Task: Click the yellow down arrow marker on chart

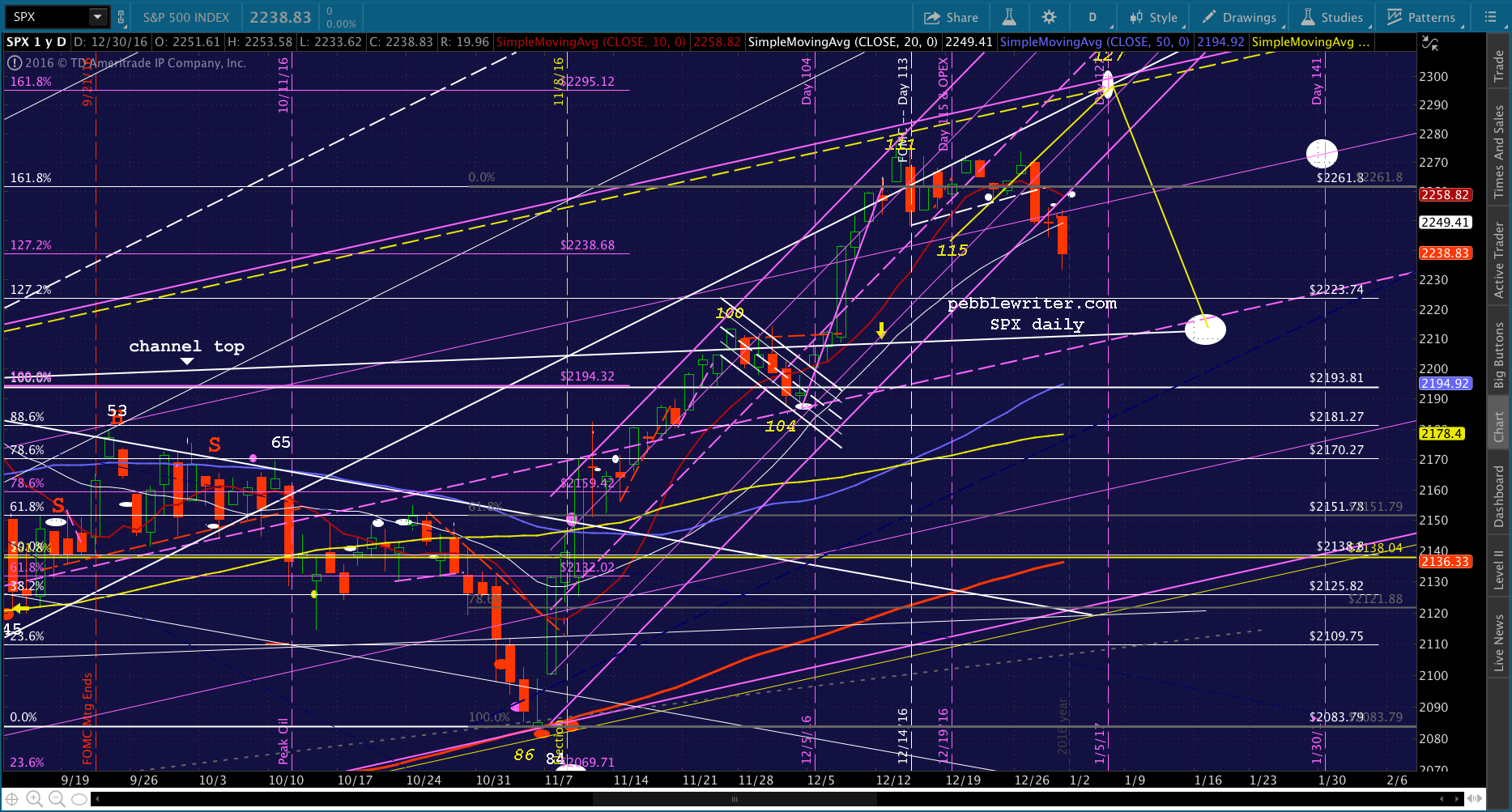Action: [x=881, y=329]
